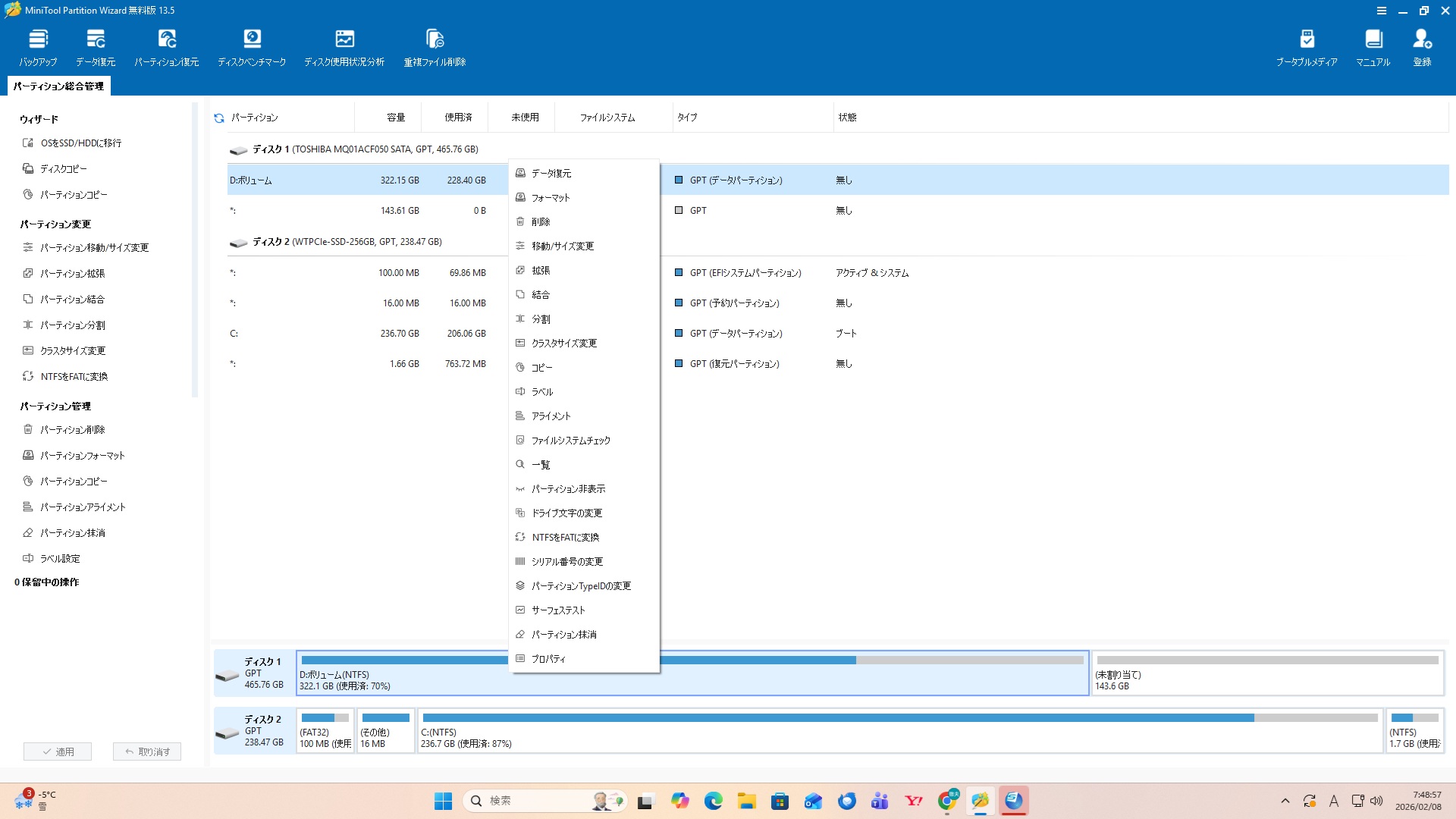Click the refresh icon beside パーティション header
Viewport: 1456px width, 819px height.
[219, 118]
